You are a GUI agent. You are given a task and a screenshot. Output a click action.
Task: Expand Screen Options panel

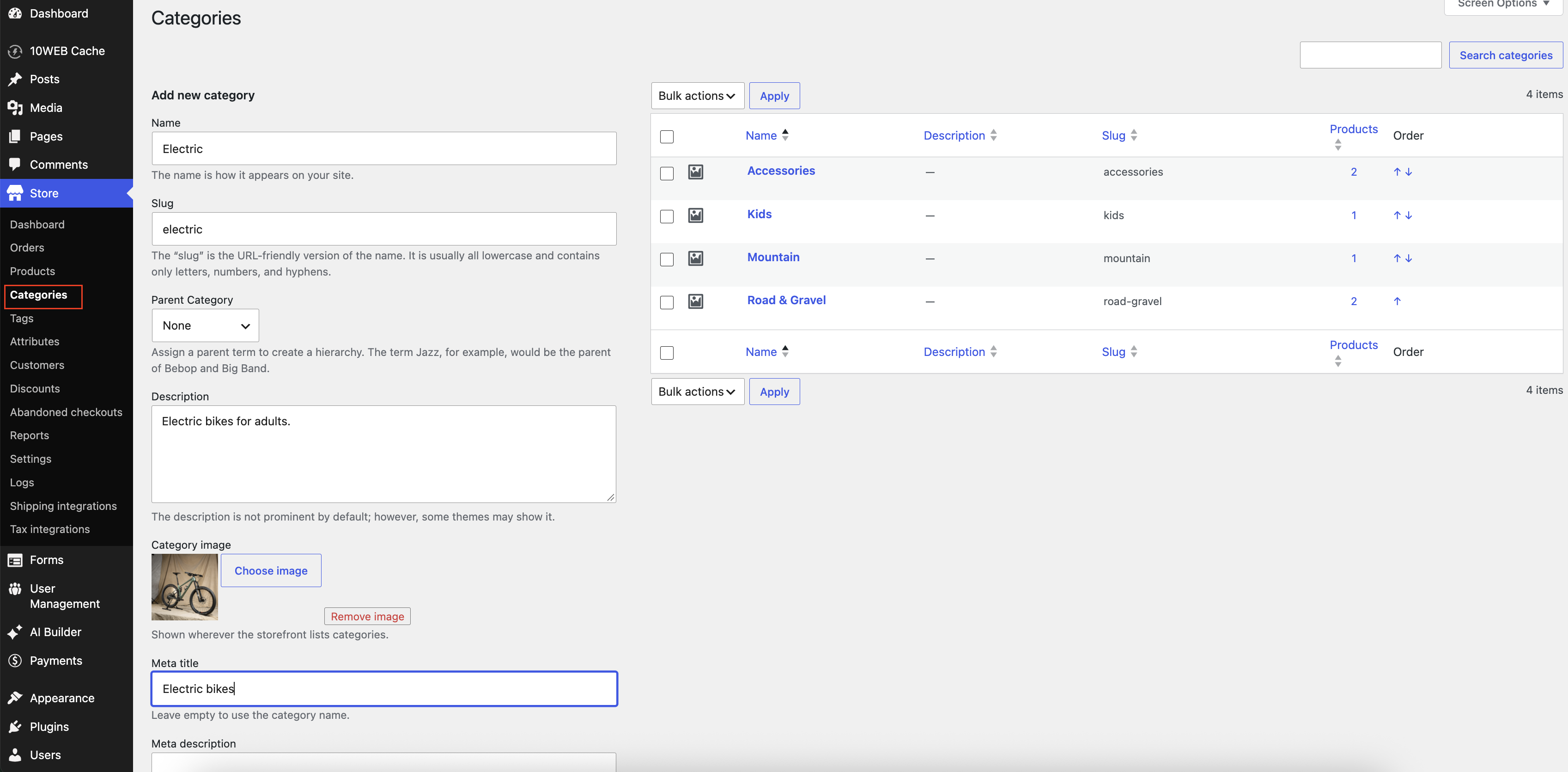1503,5
